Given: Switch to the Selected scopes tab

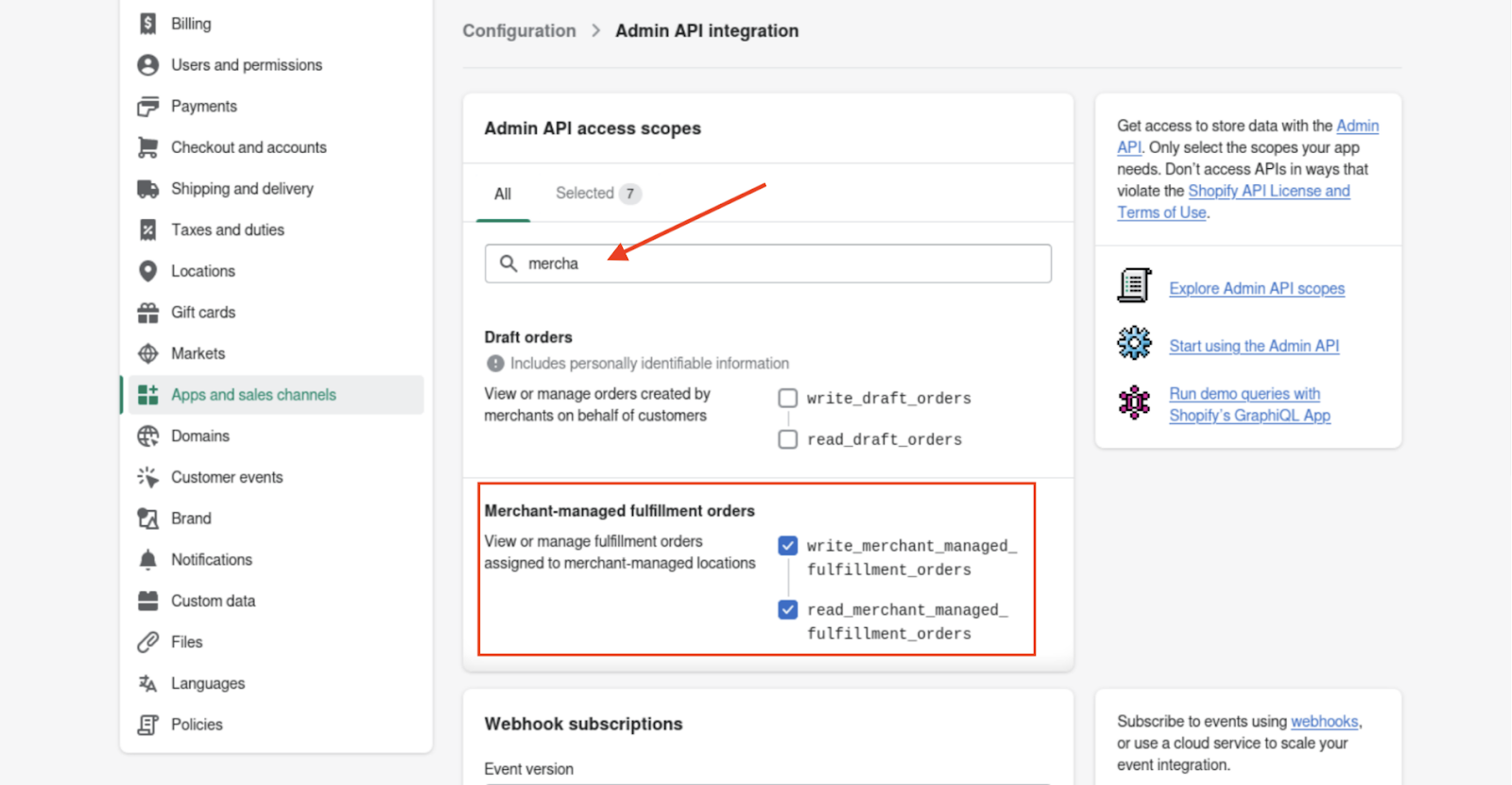Looking at the screenshot, I should [x=597, y=194].
